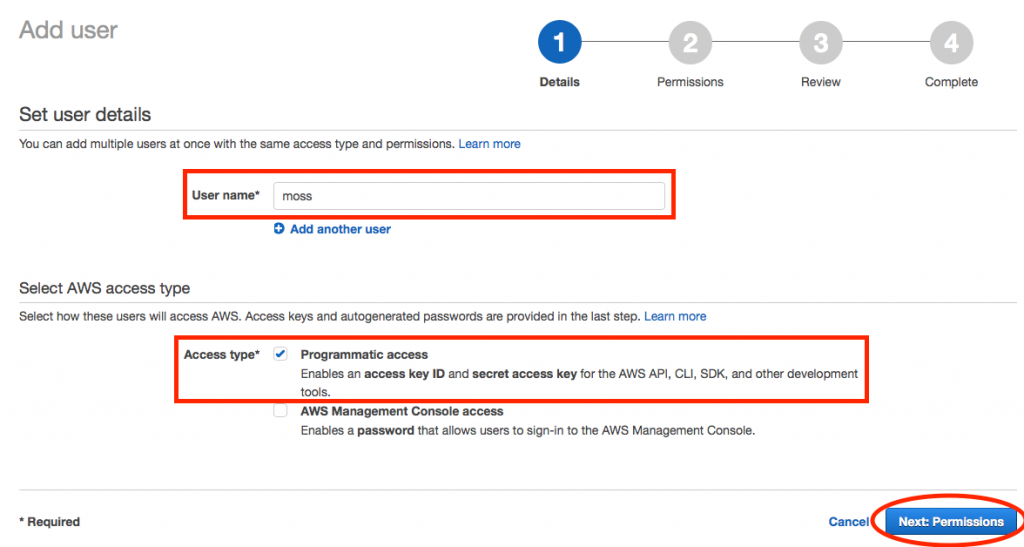
Task: Open Learn more link about multiple users
Action: tap(489, 144)
